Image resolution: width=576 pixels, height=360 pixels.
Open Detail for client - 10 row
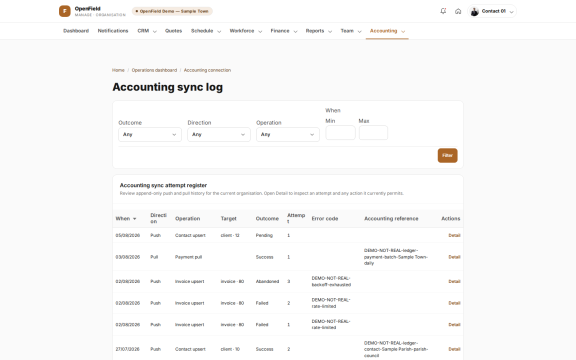(x=454, y=349)
